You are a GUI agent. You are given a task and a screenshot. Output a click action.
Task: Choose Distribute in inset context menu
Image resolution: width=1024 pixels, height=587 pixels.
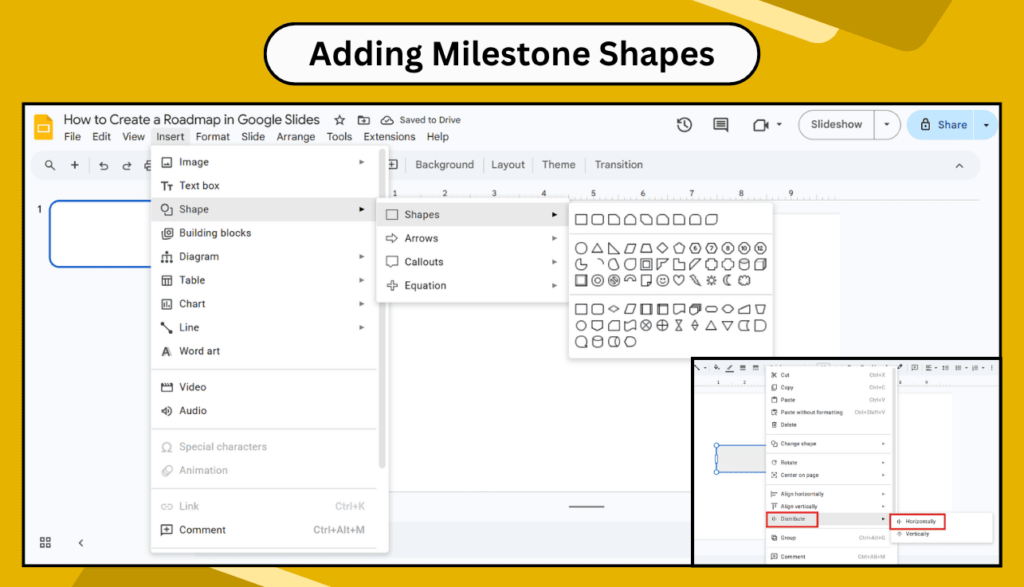[x=826, y=519]
